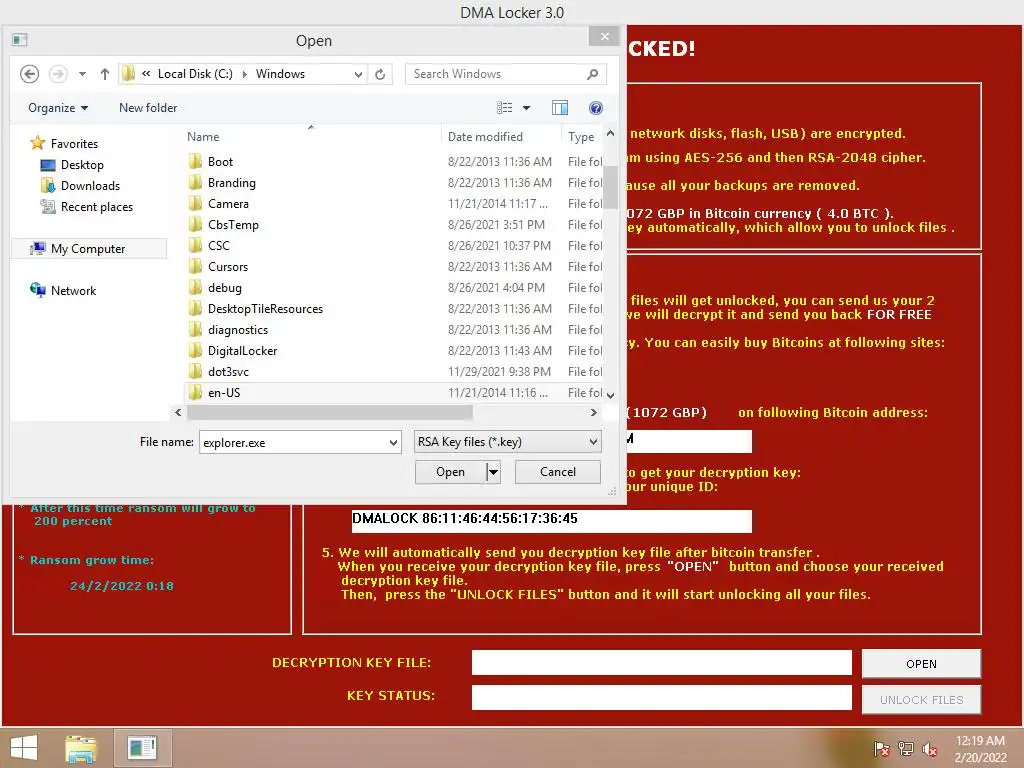
Task: Open File Explorer from the taskbar
Action: [81, 748]
